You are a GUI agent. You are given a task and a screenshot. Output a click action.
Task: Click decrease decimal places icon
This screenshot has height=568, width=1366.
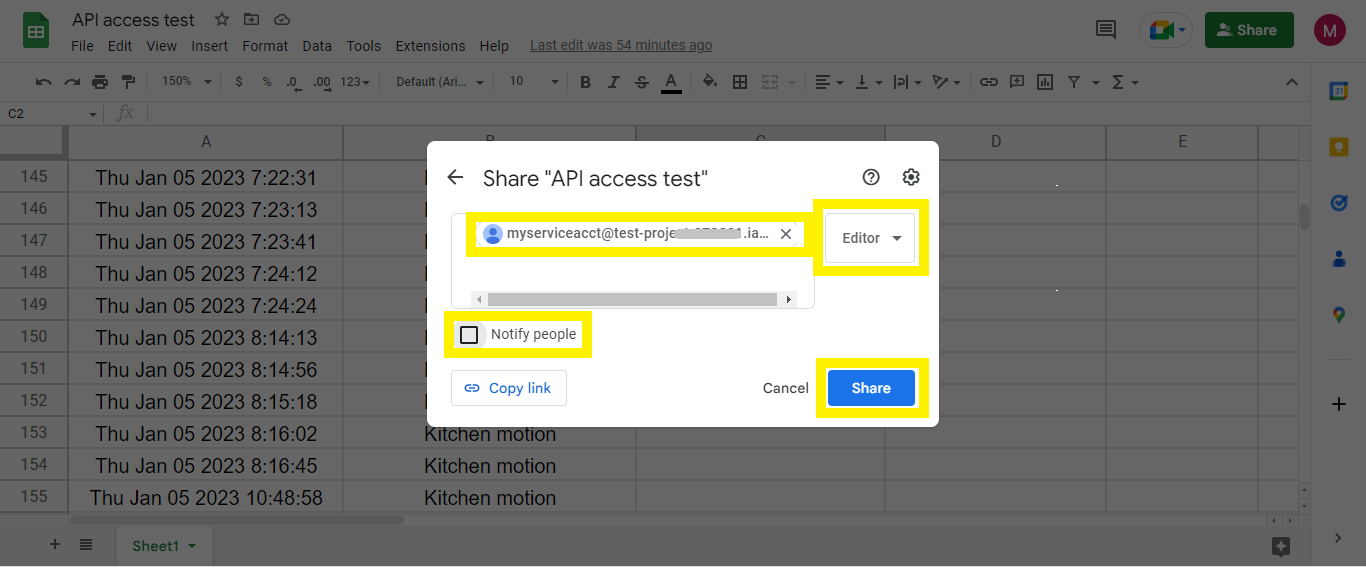pyautogui.click(x=293, y=82)
